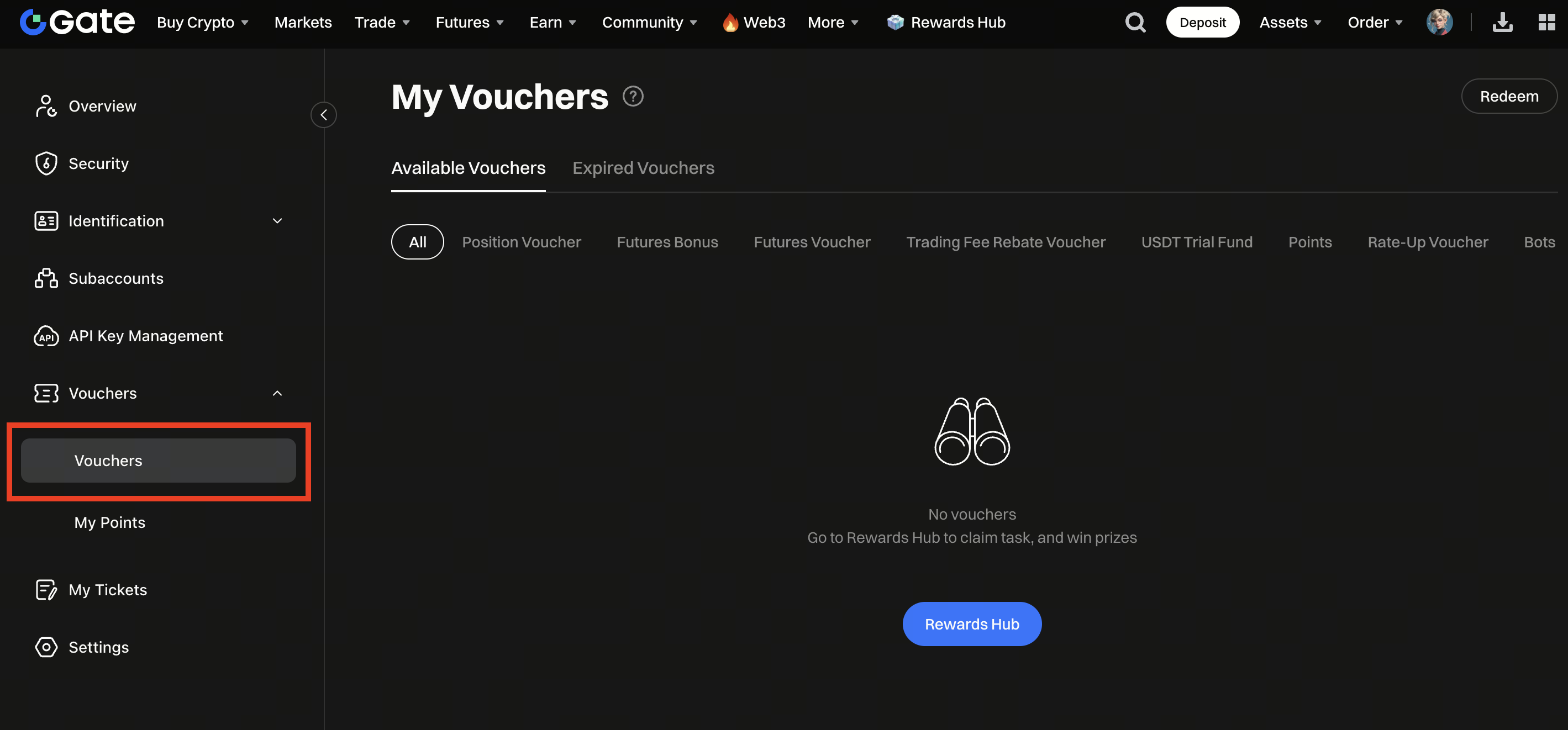
Task: Click the user profile avatar
Action: (x=1439, y=23)
